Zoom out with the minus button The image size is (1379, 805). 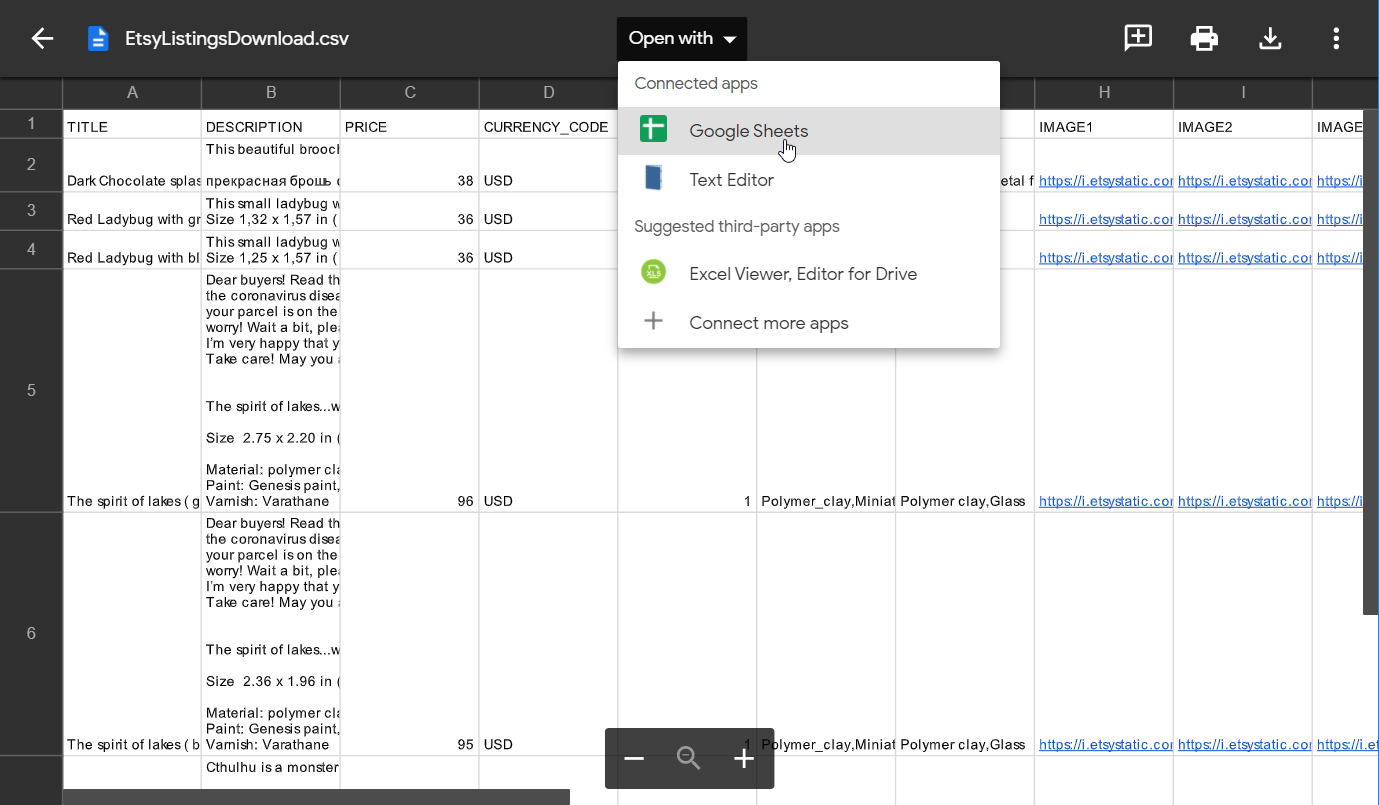pos(634,759)
